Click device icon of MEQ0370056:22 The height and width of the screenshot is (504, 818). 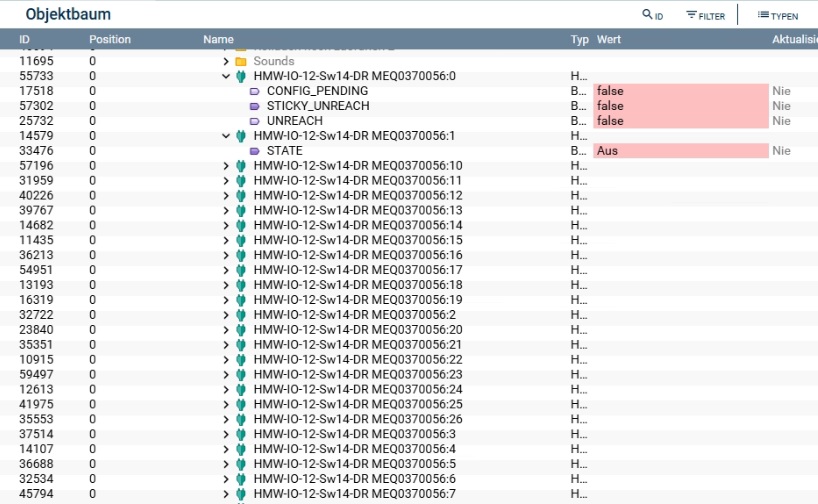[240, 360]
